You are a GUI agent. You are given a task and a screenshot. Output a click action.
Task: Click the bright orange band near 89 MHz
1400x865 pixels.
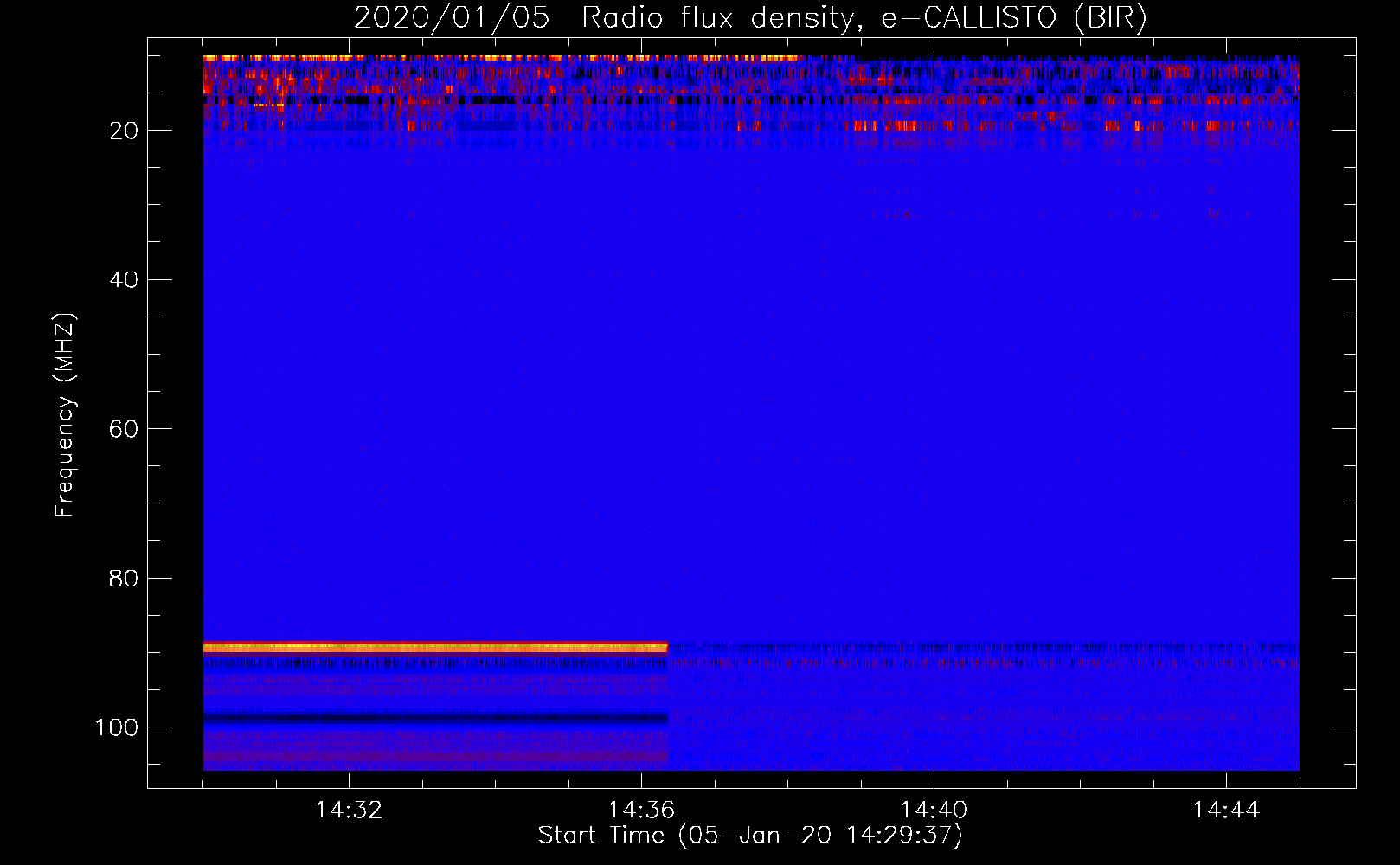[435, 647]
